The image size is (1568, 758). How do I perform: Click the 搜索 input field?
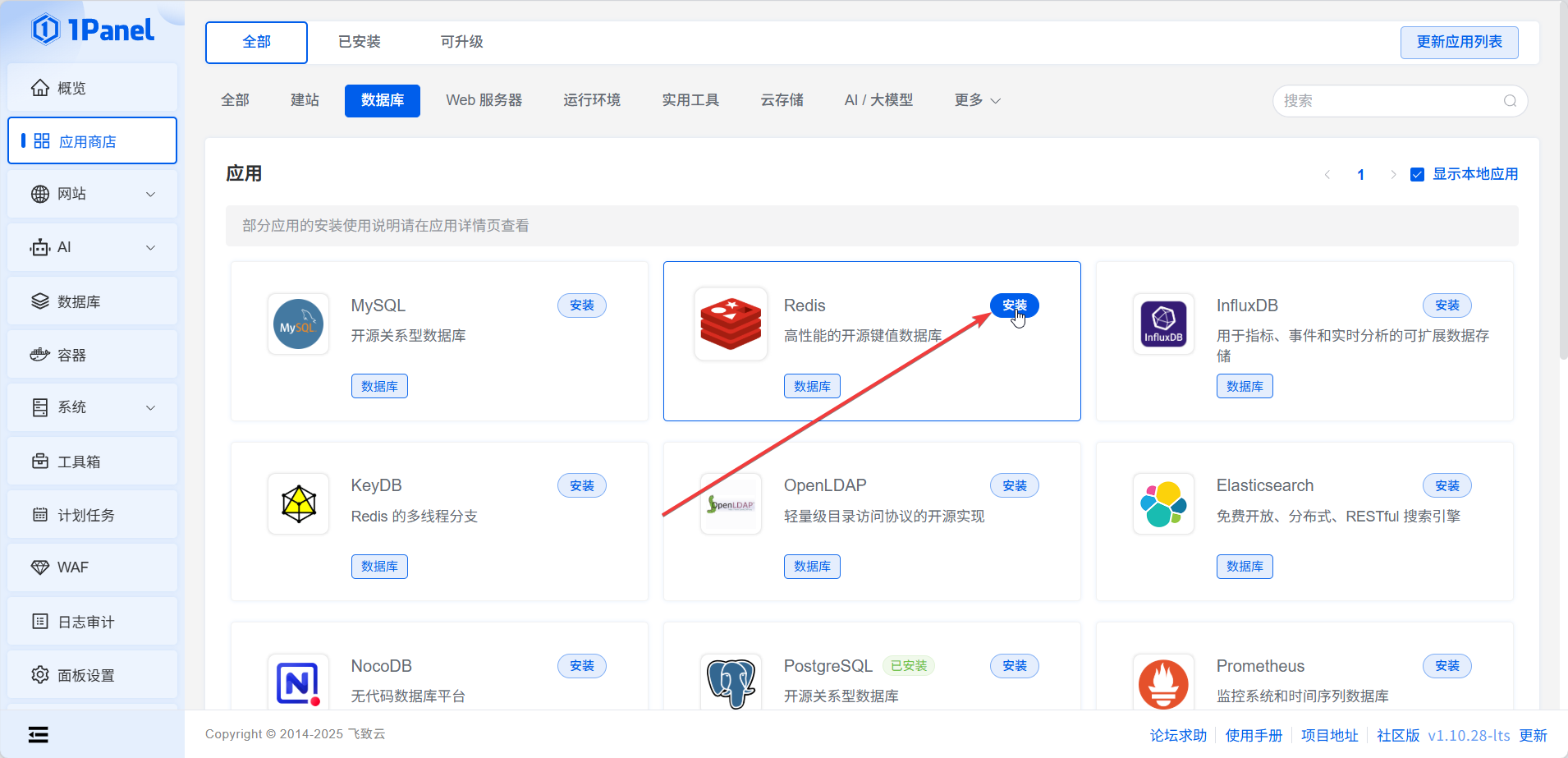click(x=1387, y=101)
